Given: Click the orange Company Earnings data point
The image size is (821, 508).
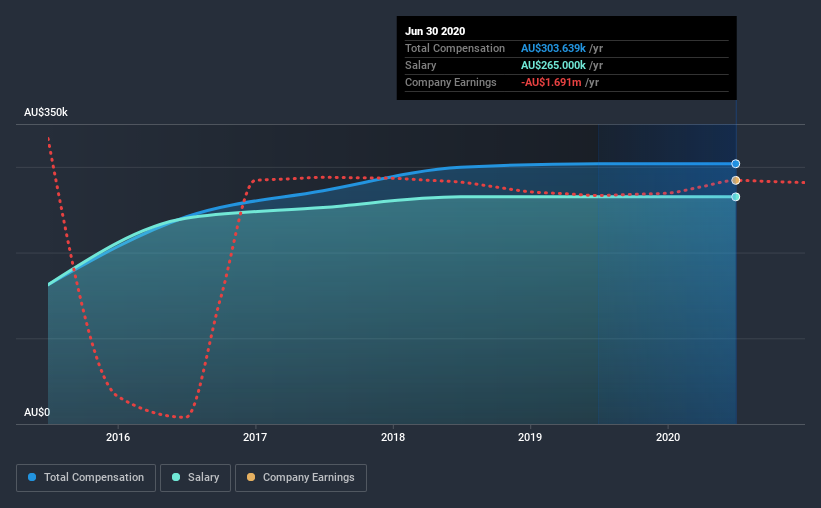Looking at the screenshot, I should click(x=736, y=180).
